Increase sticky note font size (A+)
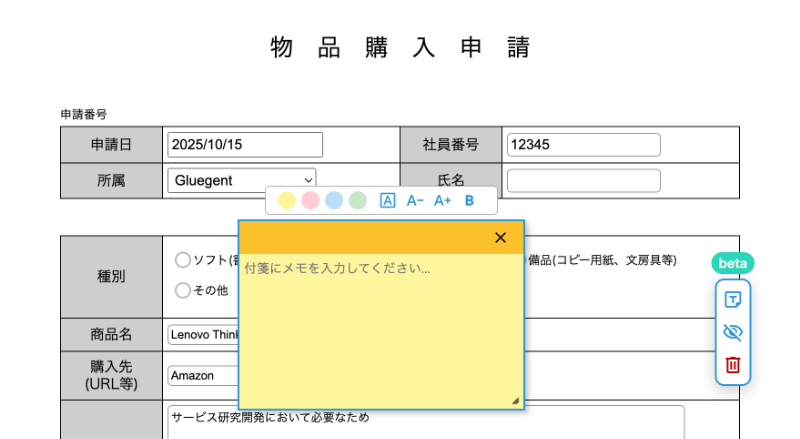The width and height of the screenshot is (800, 439). [x=443, y=201]
